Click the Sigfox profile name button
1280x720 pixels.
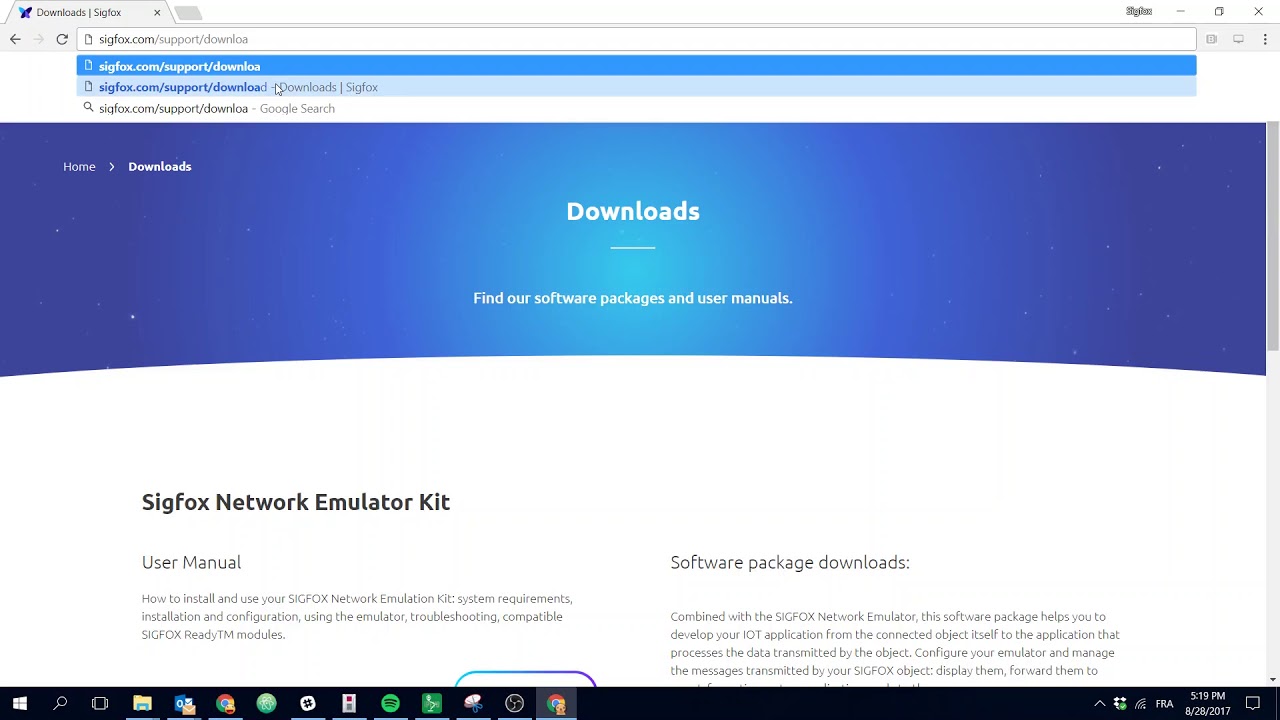1139,12
